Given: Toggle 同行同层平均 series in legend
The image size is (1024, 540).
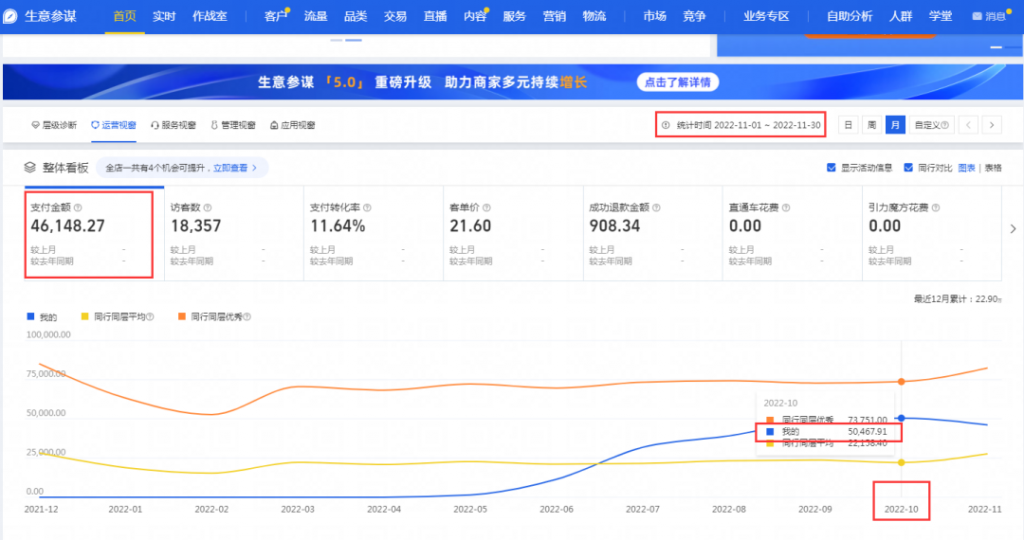Looking at the screenshot, I should (x=118, y=317).
